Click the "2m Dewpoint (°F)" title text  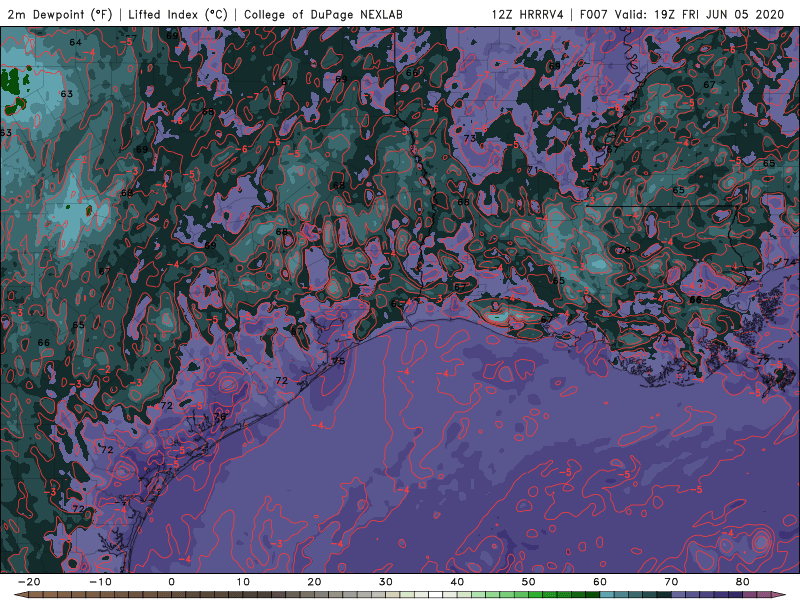(x=60, y=14)
